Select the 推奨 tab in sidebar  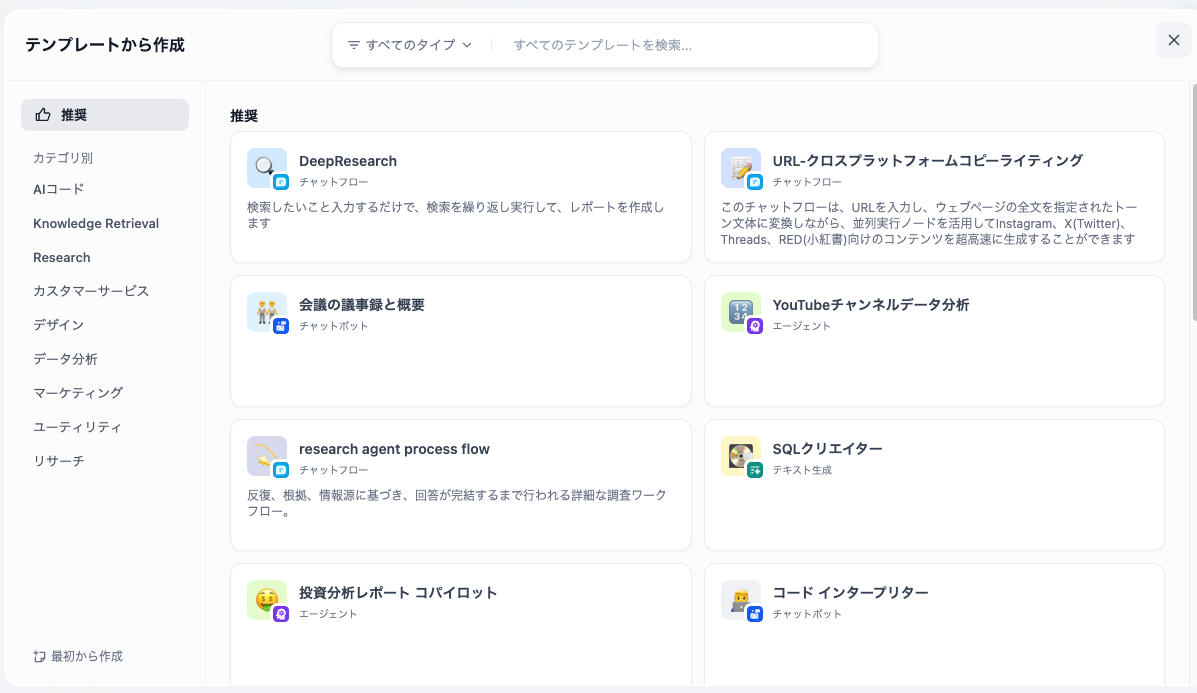click(105, 115)
